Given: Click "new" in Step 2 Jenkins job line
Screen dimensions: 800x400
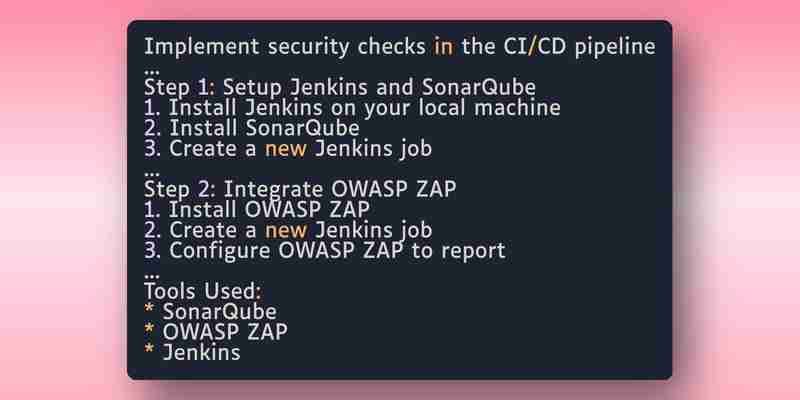Looking at the screenshot, I should tap(286, 231).
